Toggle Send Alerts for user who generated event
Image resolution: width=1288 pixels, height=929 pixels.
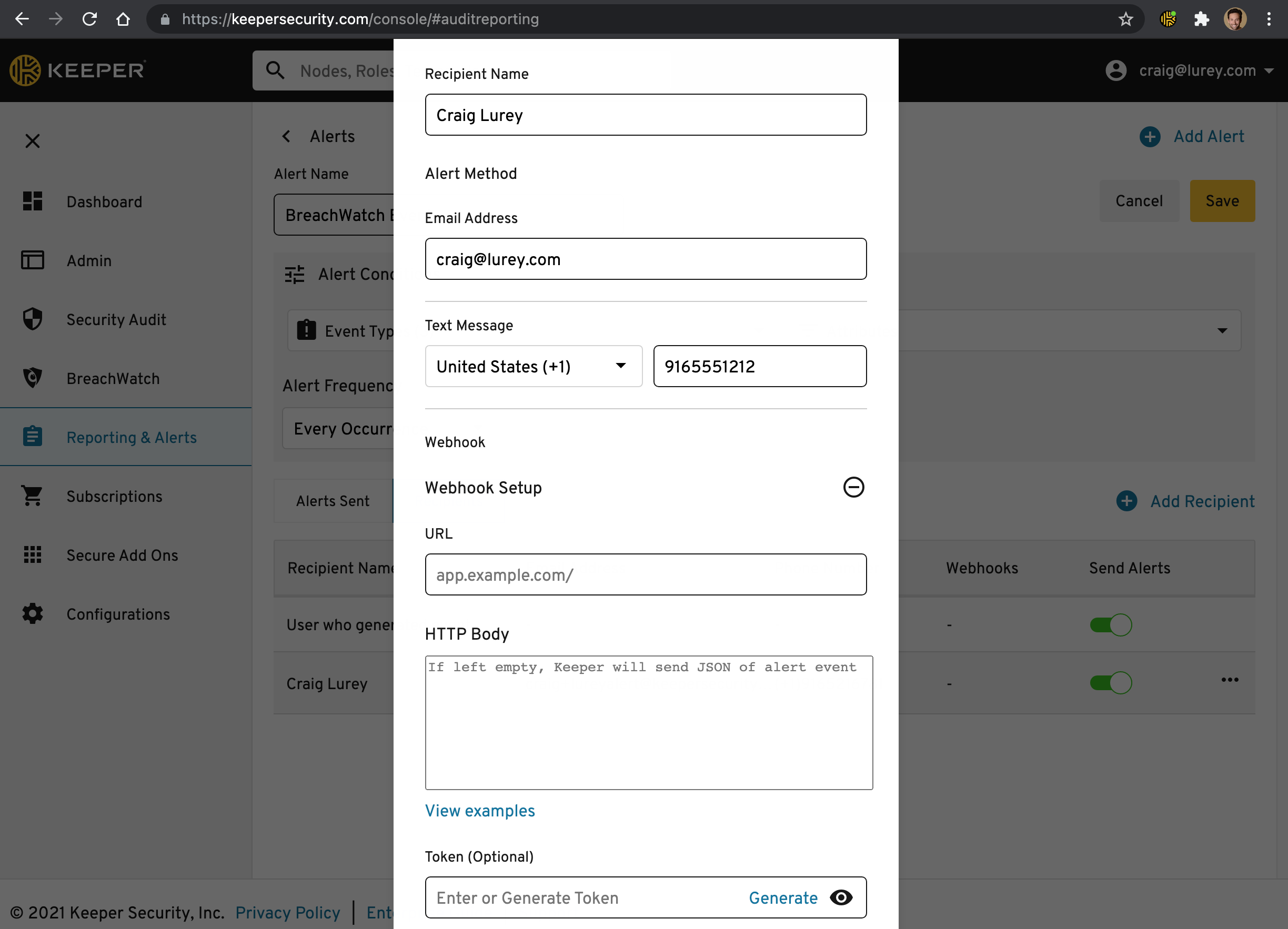[1110, 625]
